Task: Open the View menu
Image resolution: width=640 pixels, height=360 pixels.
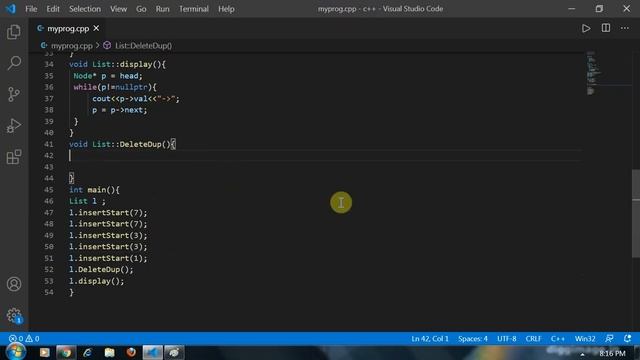Action: [118, 9]
